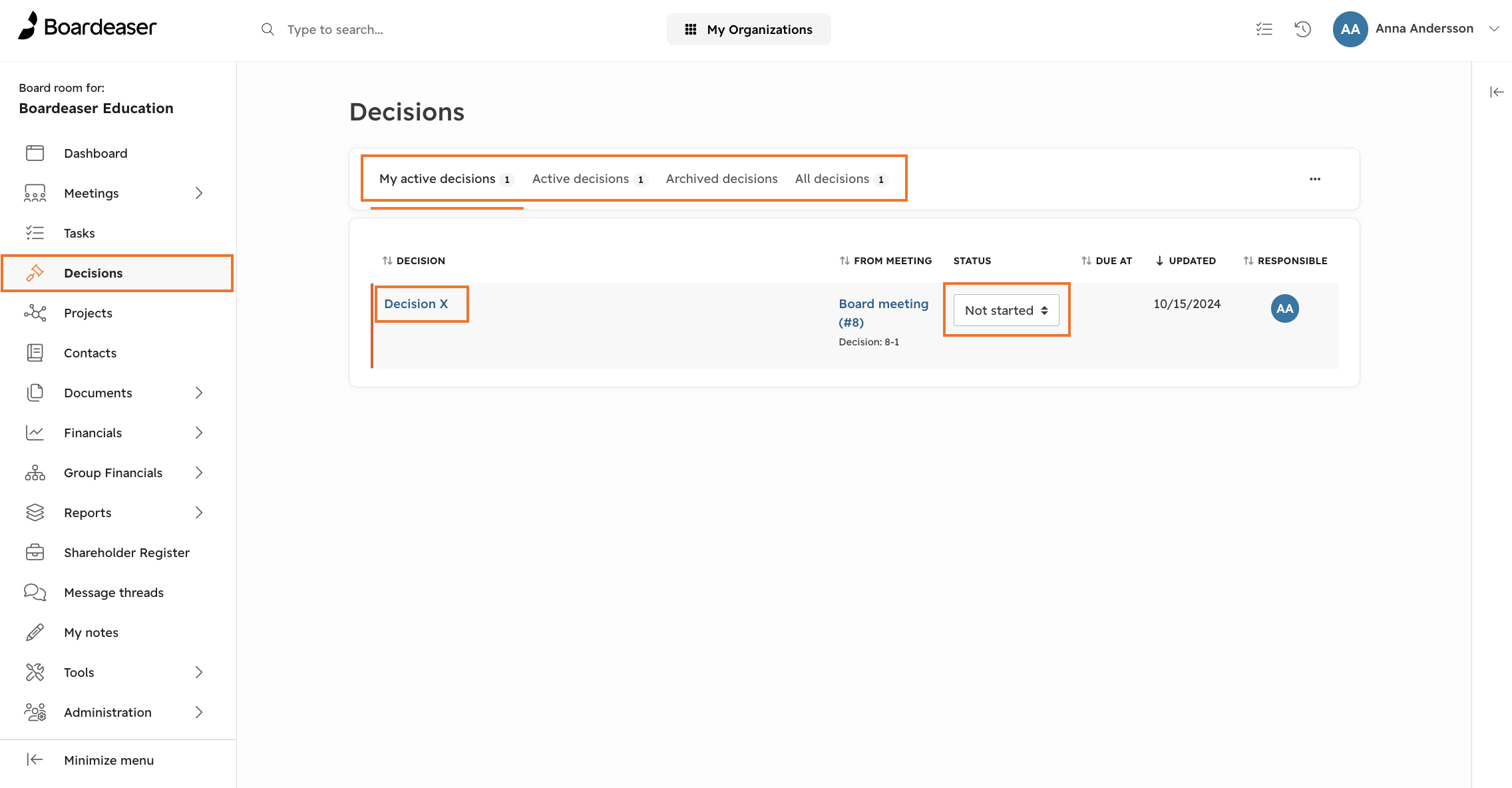Click the Meetings sidebar icon
Viewport: 1512px width, 788px height.
click(35, 193)
